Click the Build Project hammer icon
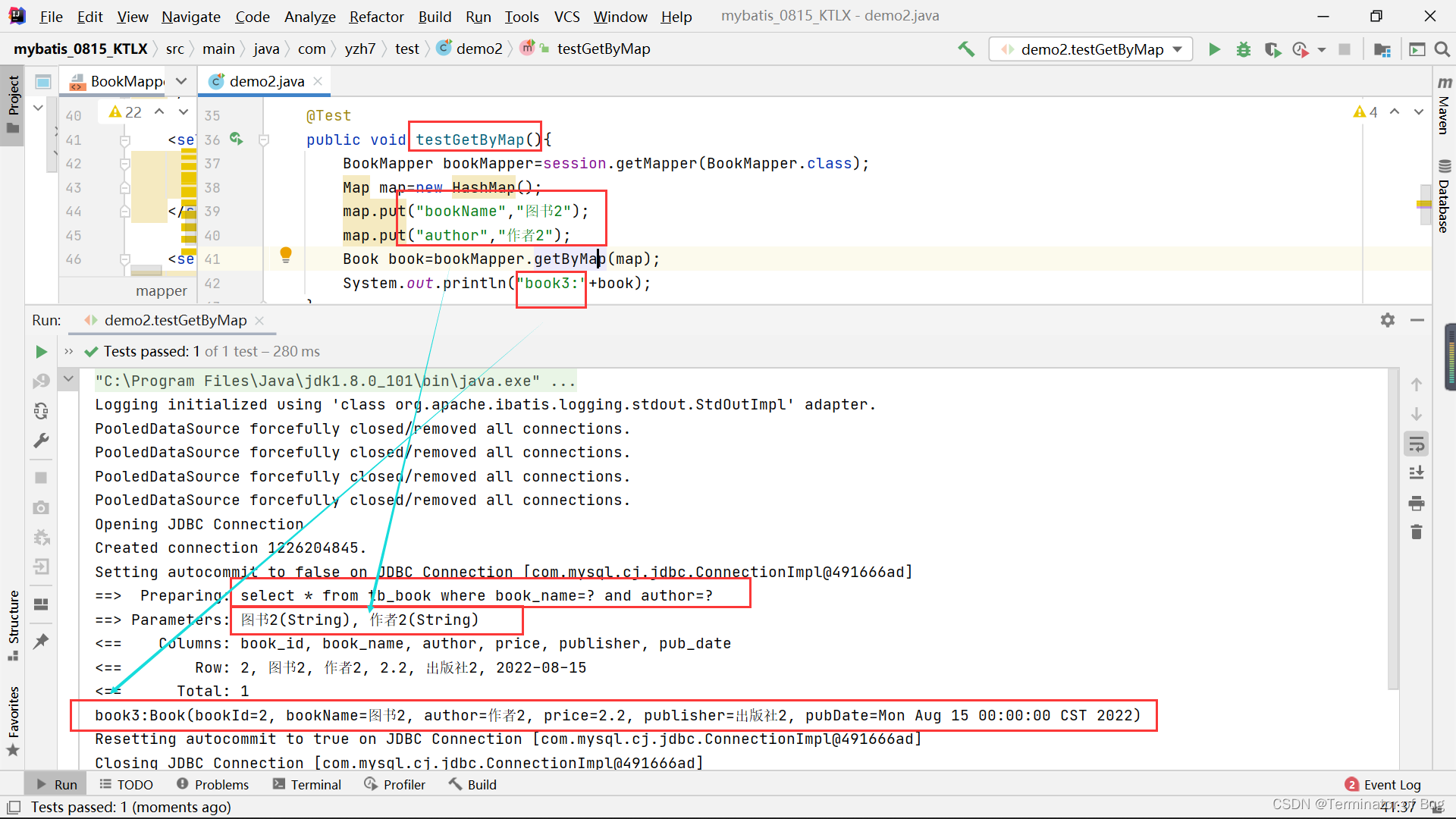 tap(965, 49)
